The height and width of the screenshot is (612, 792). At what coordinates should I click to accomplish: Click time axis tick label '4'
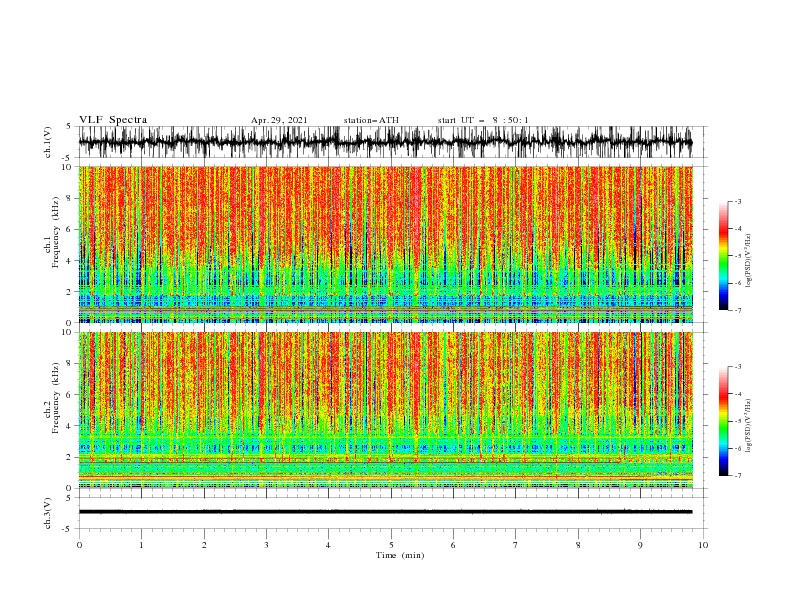coord(328,545)
